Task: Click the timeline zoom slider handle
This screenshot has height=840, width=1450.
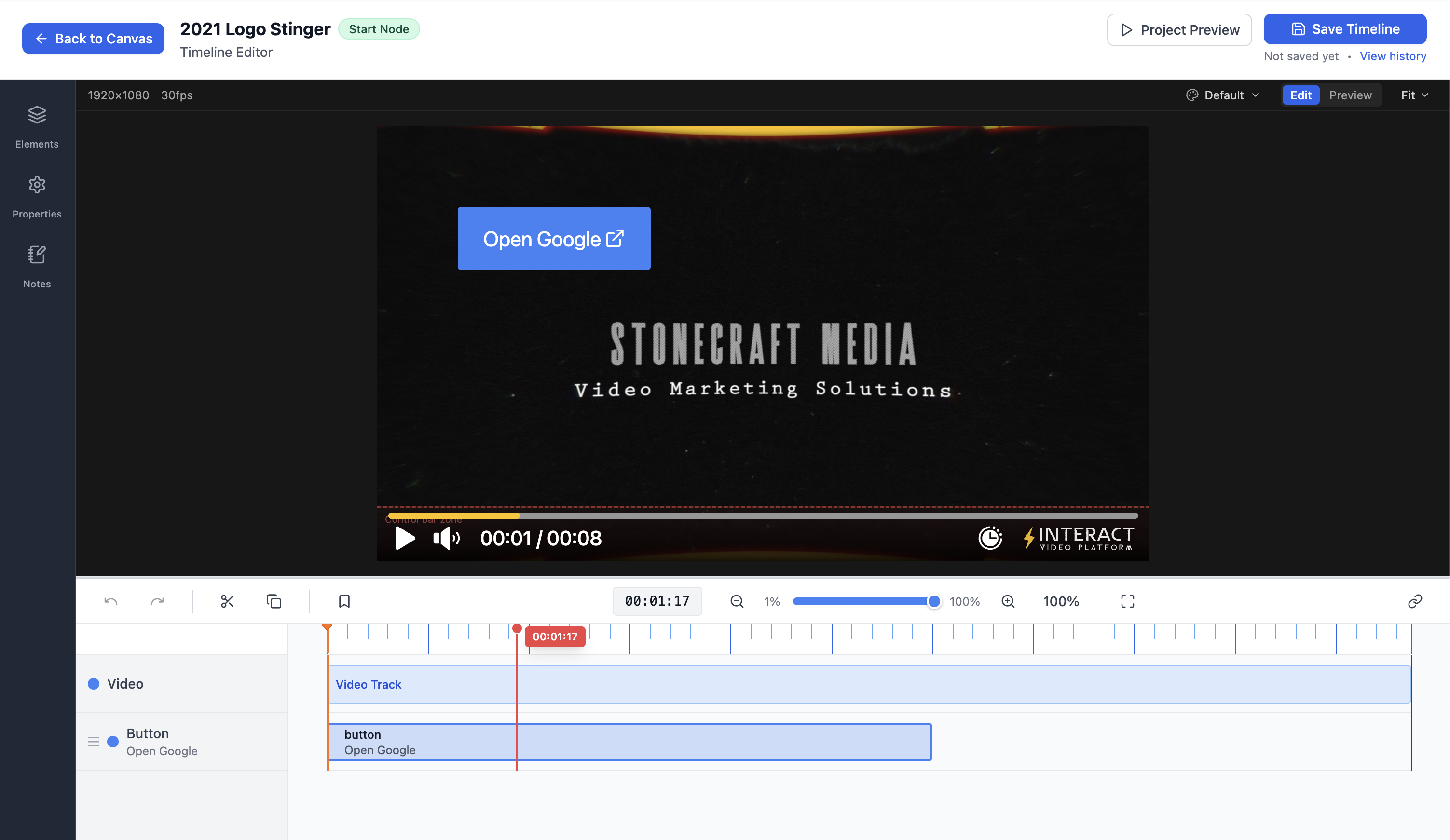Action: pyautogui.click(x=934, y=601)
